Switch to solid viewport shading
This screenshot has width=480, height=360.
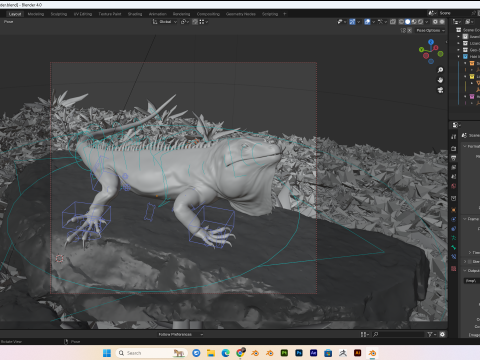pyautogui.click(x=407, y=22)
